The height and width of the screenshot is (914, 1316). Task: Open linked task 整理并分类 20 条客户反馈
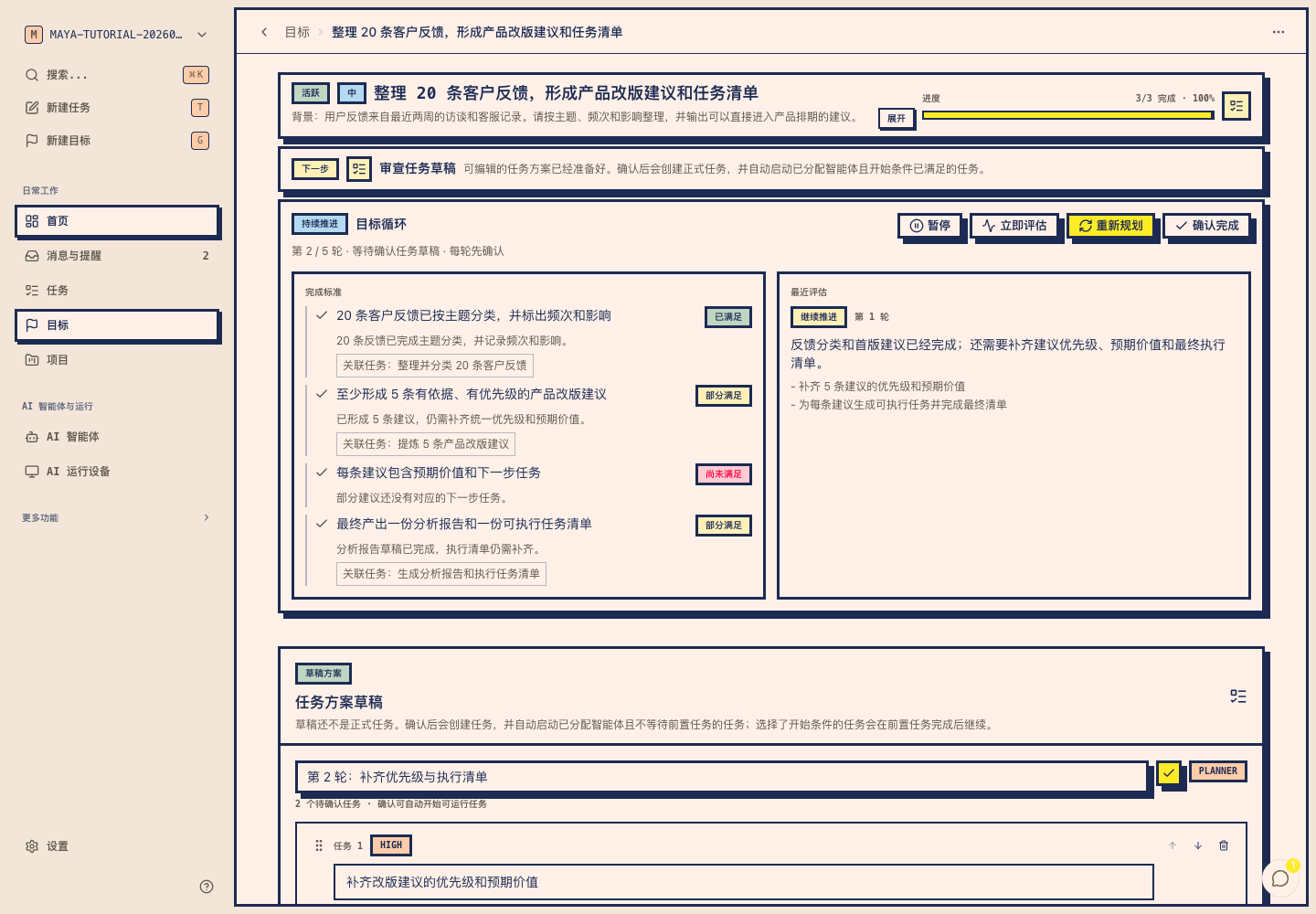(x=435, y=366)
